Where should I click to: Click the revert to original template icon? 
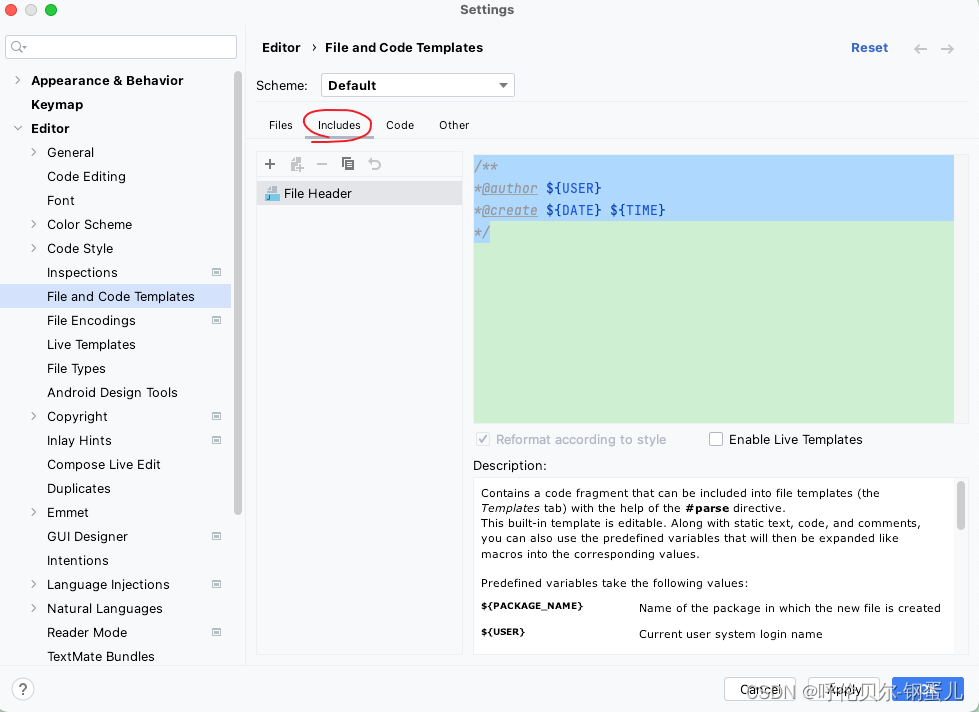(x=375, y=164)
